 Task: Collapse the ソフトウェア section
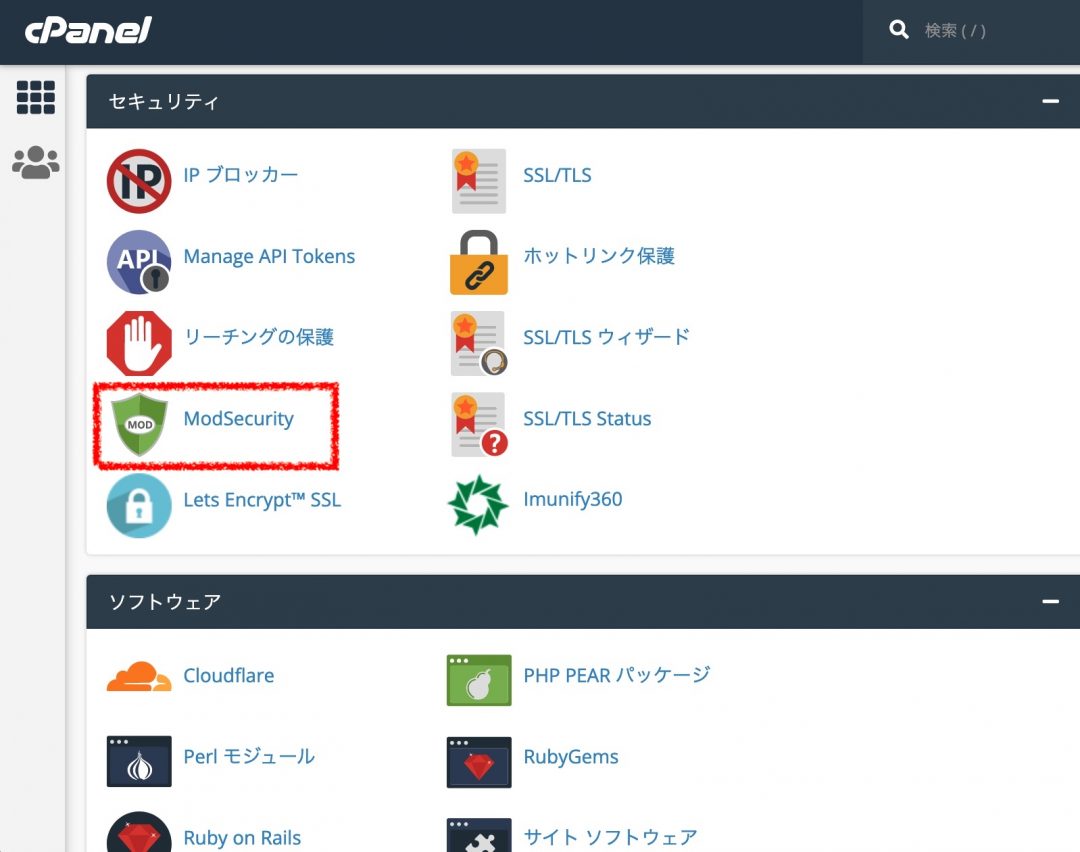coord(1050,601)
